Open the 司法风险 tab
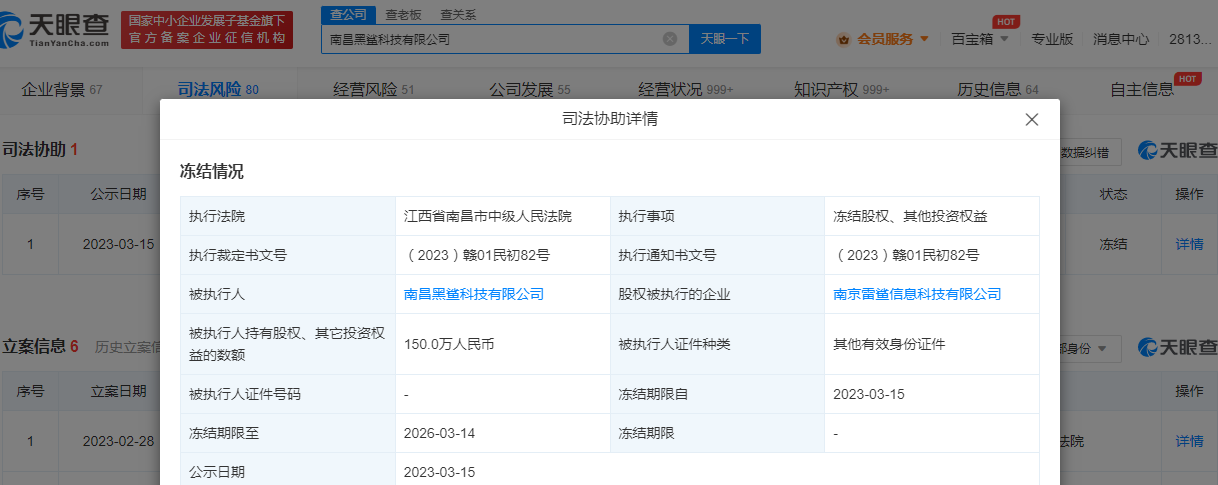This screenshot has height=485, width=1218. tap(218, 90)
